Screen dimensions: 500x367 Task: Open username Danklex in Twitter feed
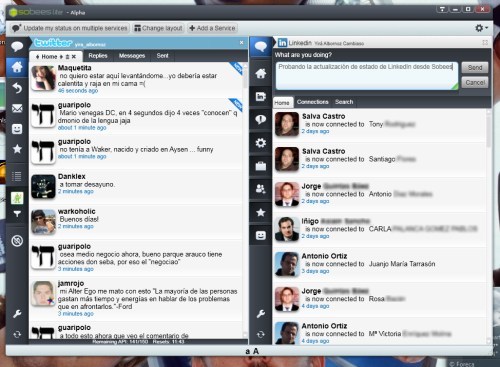point(72,176)
